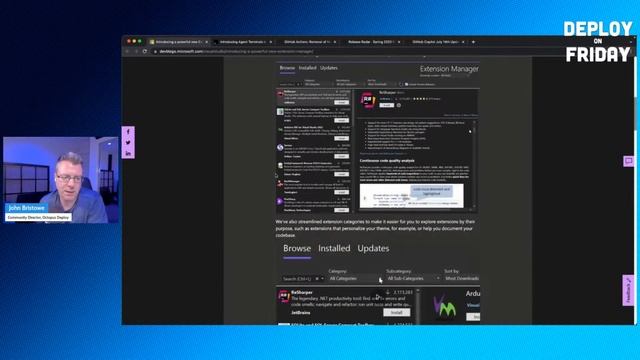Image resolution: width=640 pixels, height=360 pixels.
Task: Click the star rating in ReSharper detail pane
Action: pyautogui.click(x=420, y=99)
